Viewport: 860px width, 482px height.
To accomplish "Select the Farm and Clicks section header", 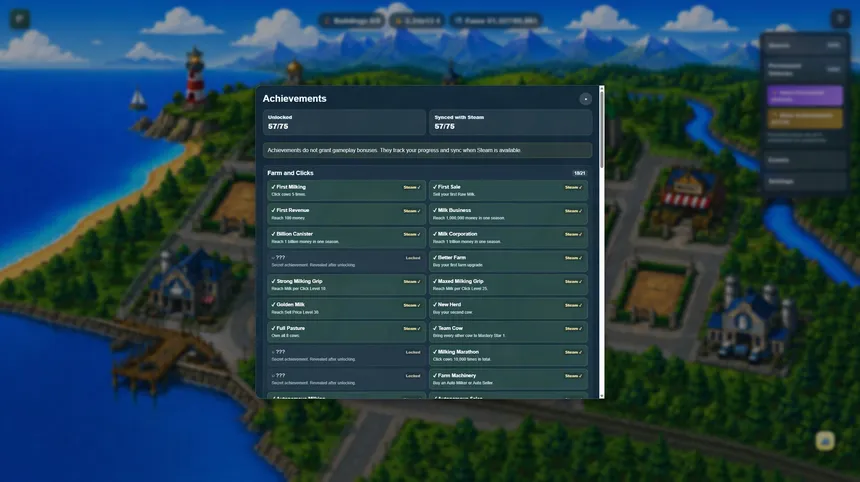I will [x=290, y=173].
